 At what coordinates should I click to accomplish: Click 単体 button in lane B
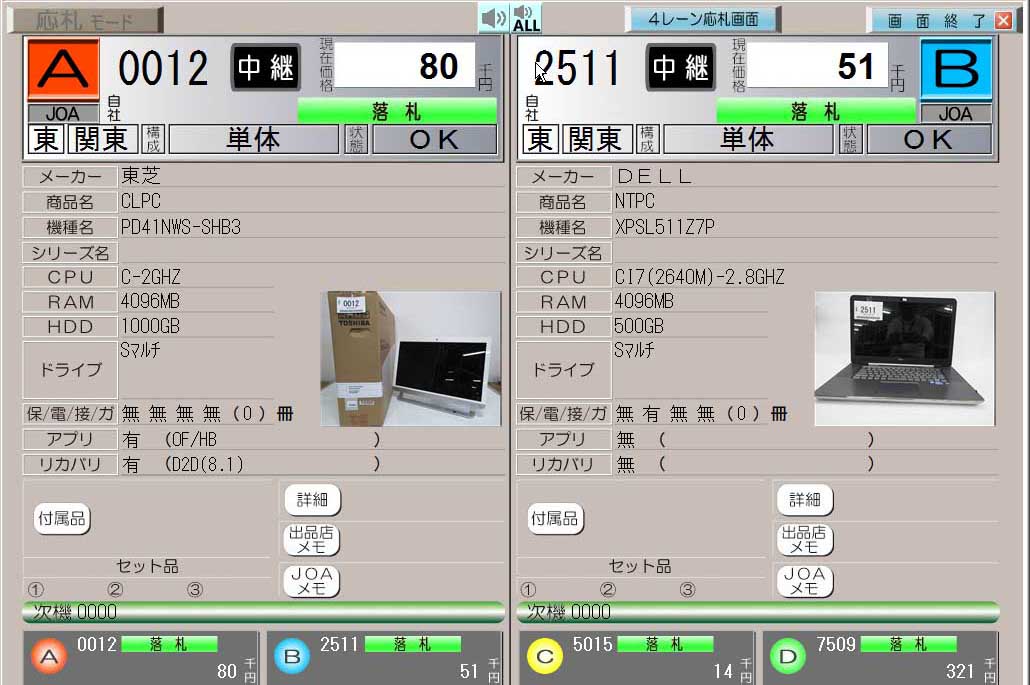[748, 139]
